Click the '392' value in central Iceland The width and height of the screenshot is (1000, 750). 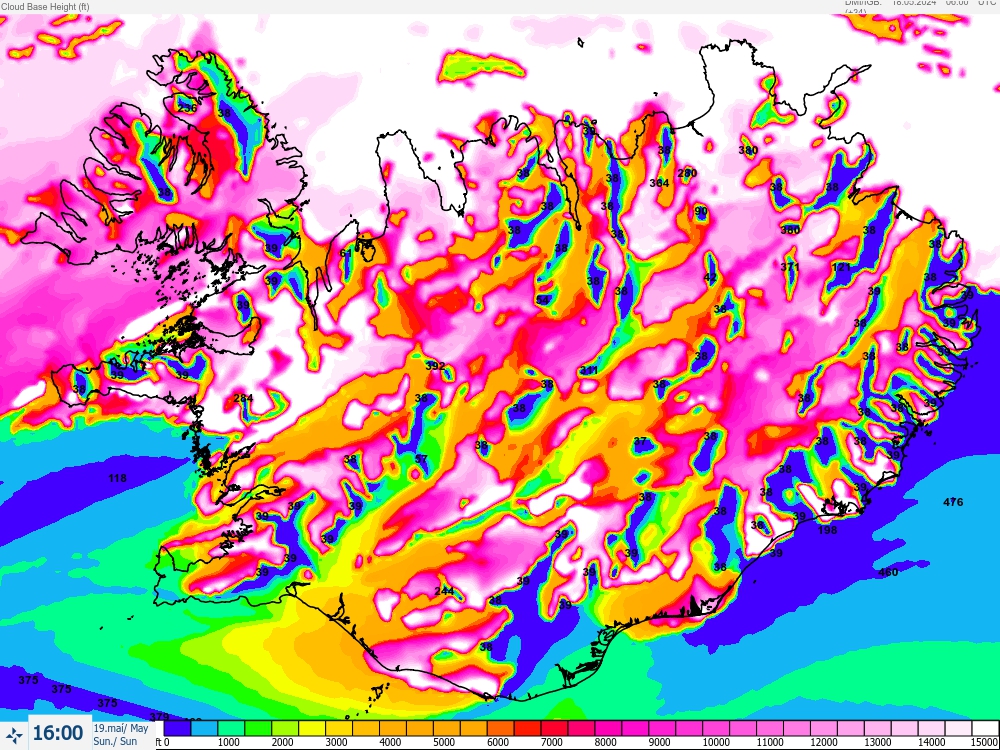point(435,366)
